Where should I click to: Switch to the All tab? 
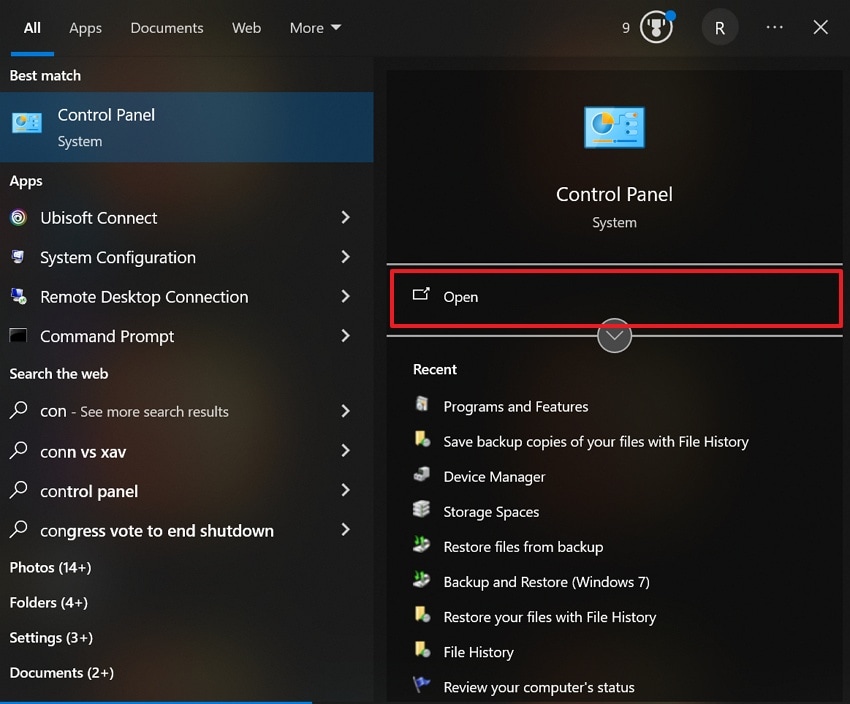(x=32, y=28)
